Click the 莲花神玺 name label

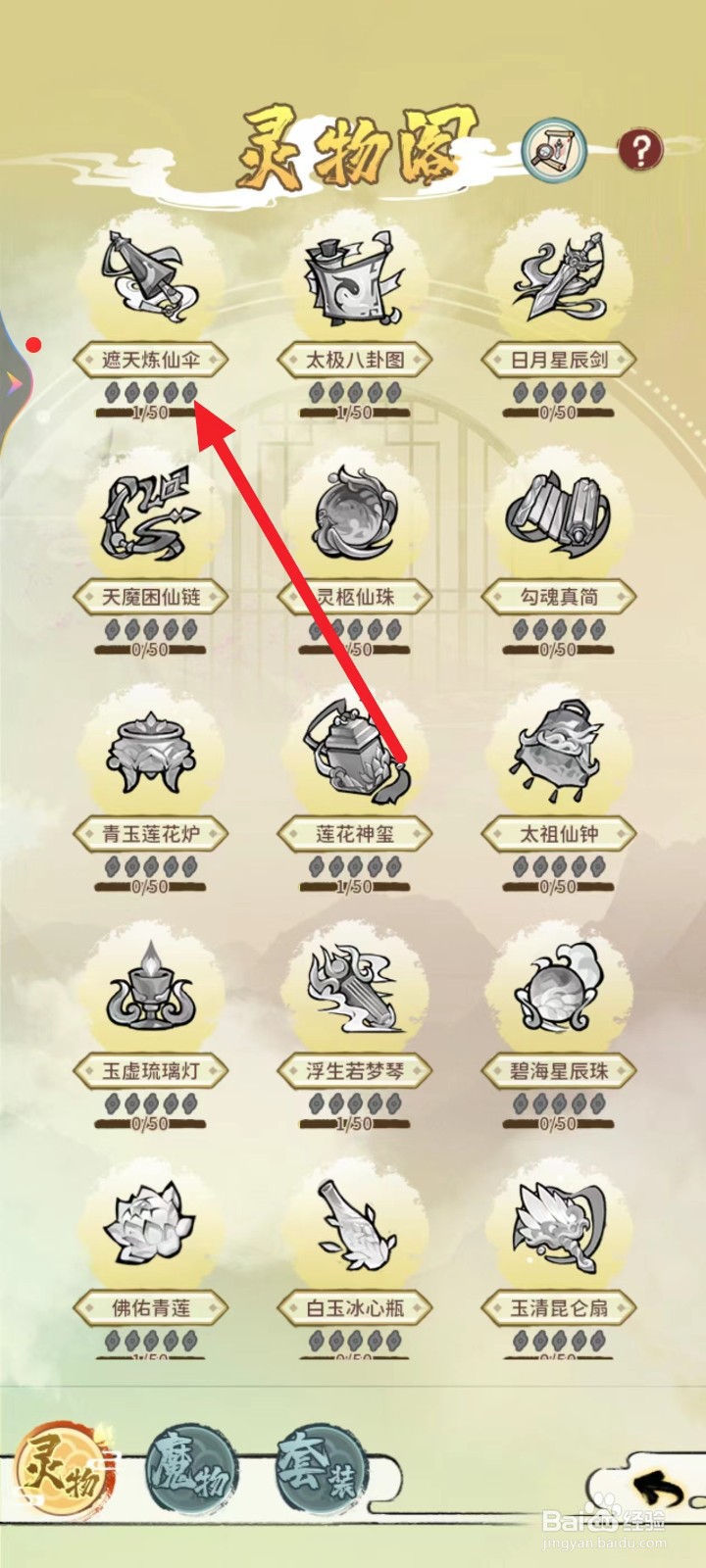[354, 834]
